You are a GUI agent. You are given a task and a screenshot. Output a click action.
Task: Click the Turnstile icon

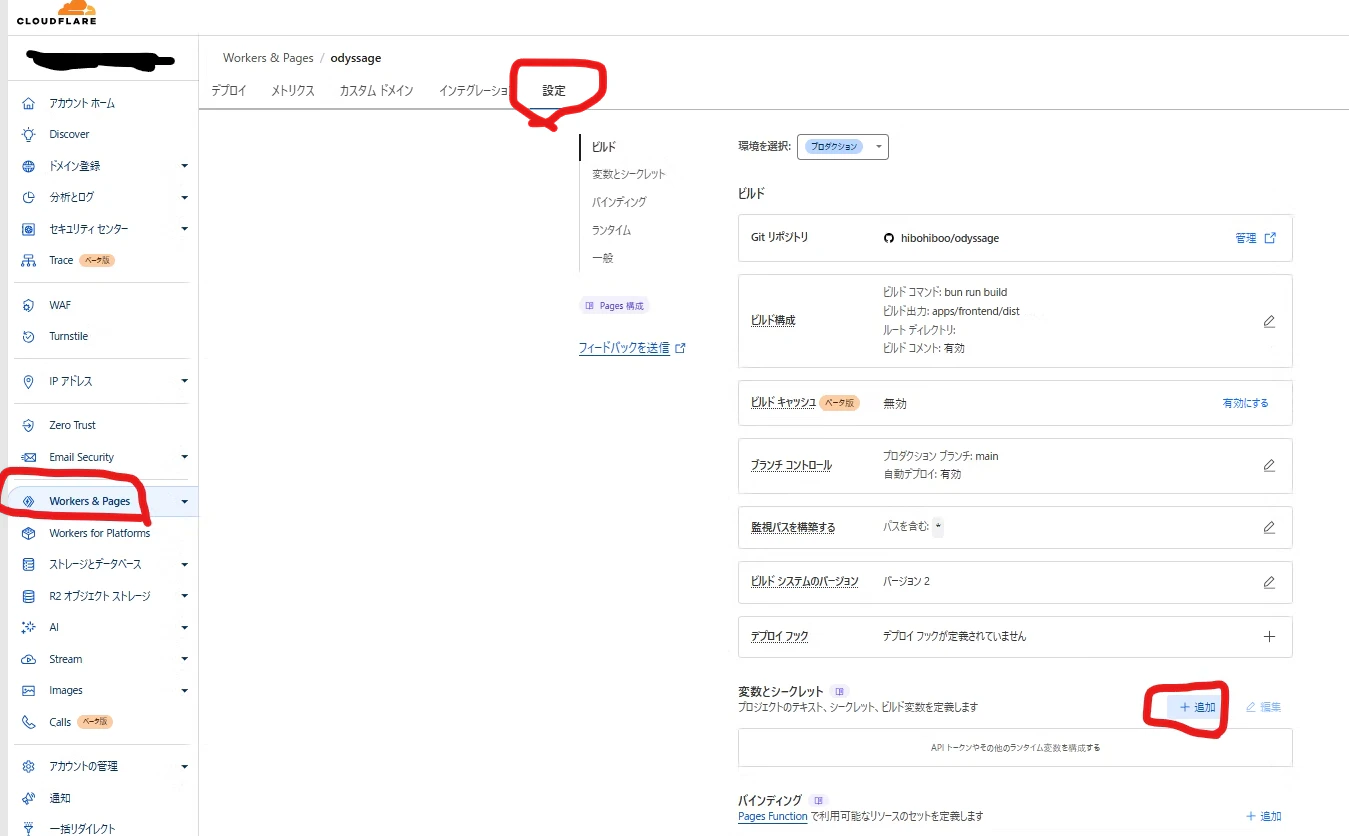(28, 336)
